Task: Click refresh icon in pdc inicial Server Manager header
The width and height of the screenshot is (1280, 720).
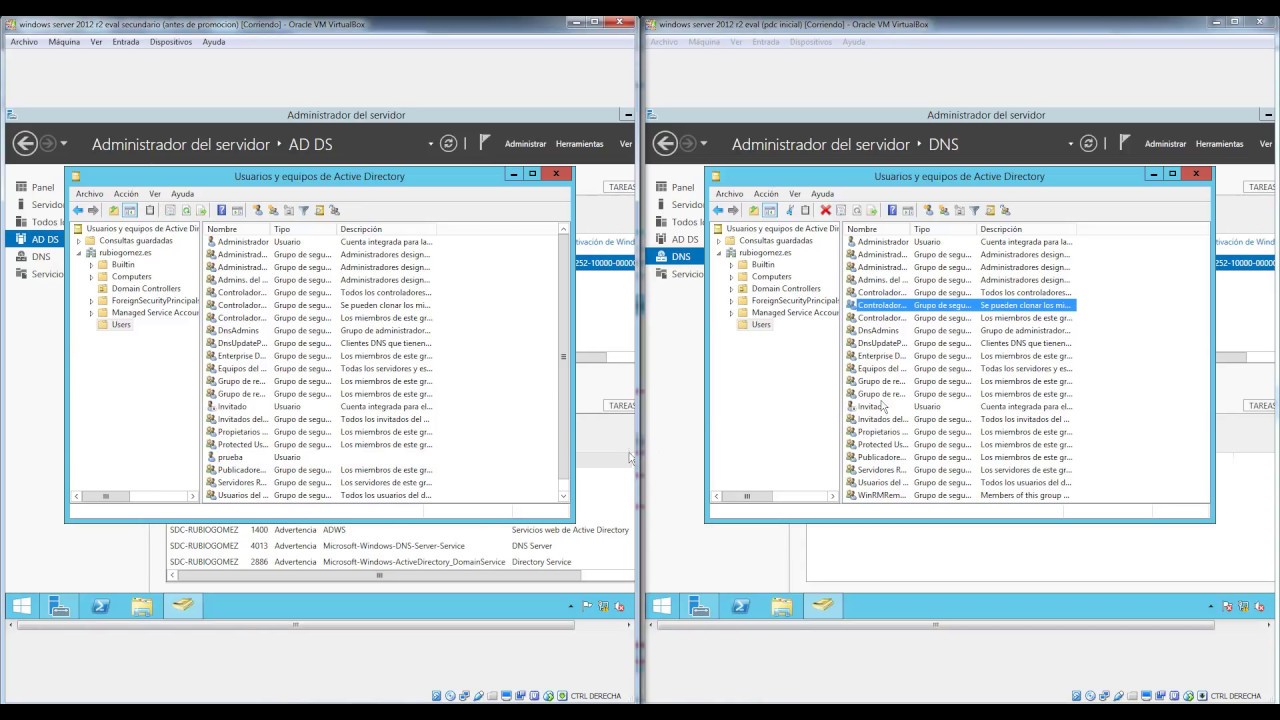Action: click(1089, 143)
